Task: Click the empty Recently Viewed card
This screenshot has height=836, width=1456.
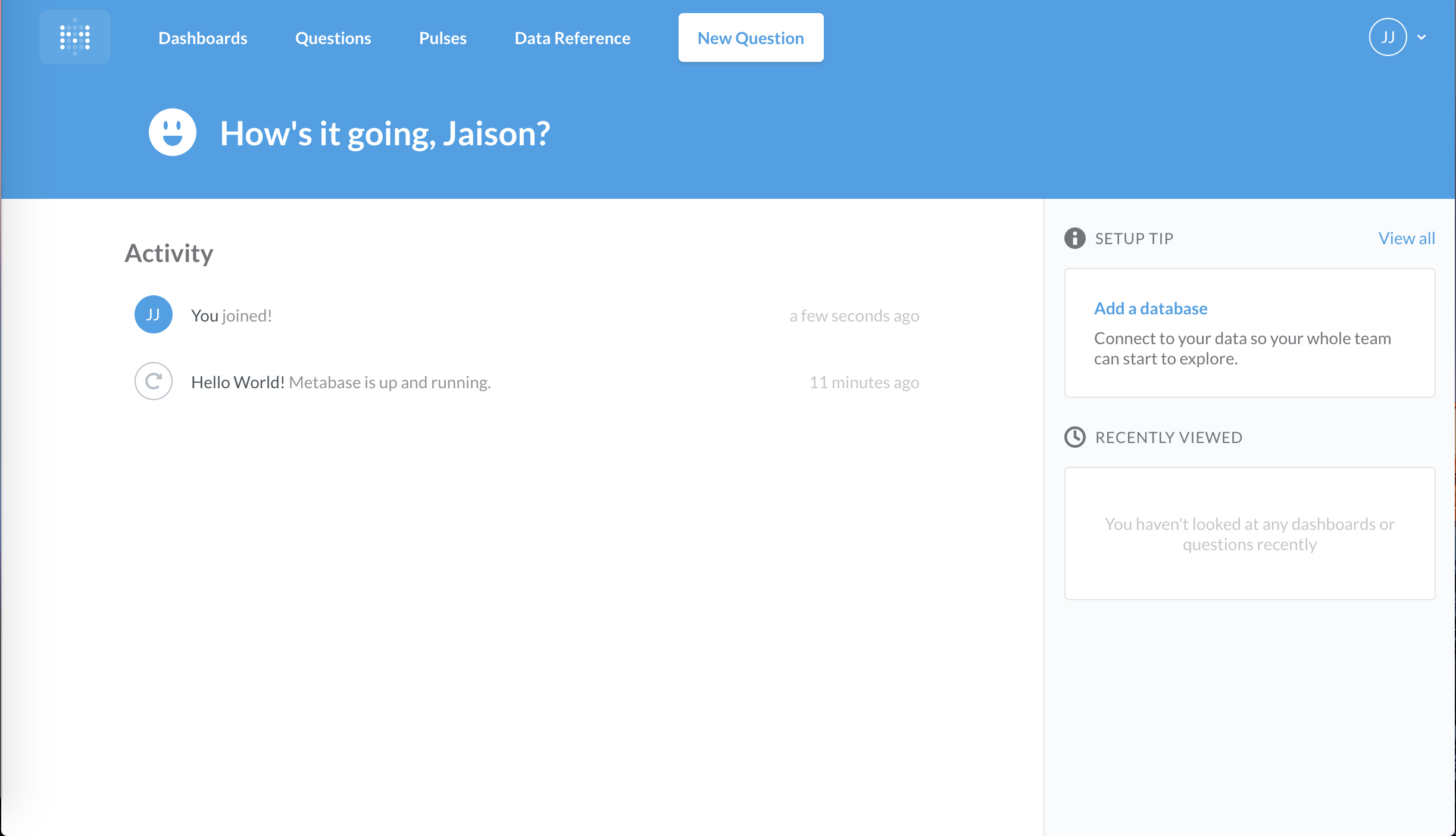Action: [x=1249, y=534]
